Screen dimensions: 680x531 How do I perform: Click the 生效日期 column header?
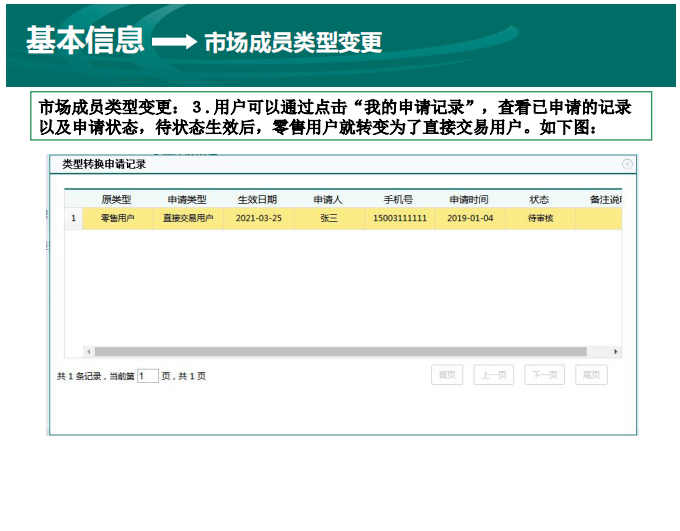click(258, 199)
